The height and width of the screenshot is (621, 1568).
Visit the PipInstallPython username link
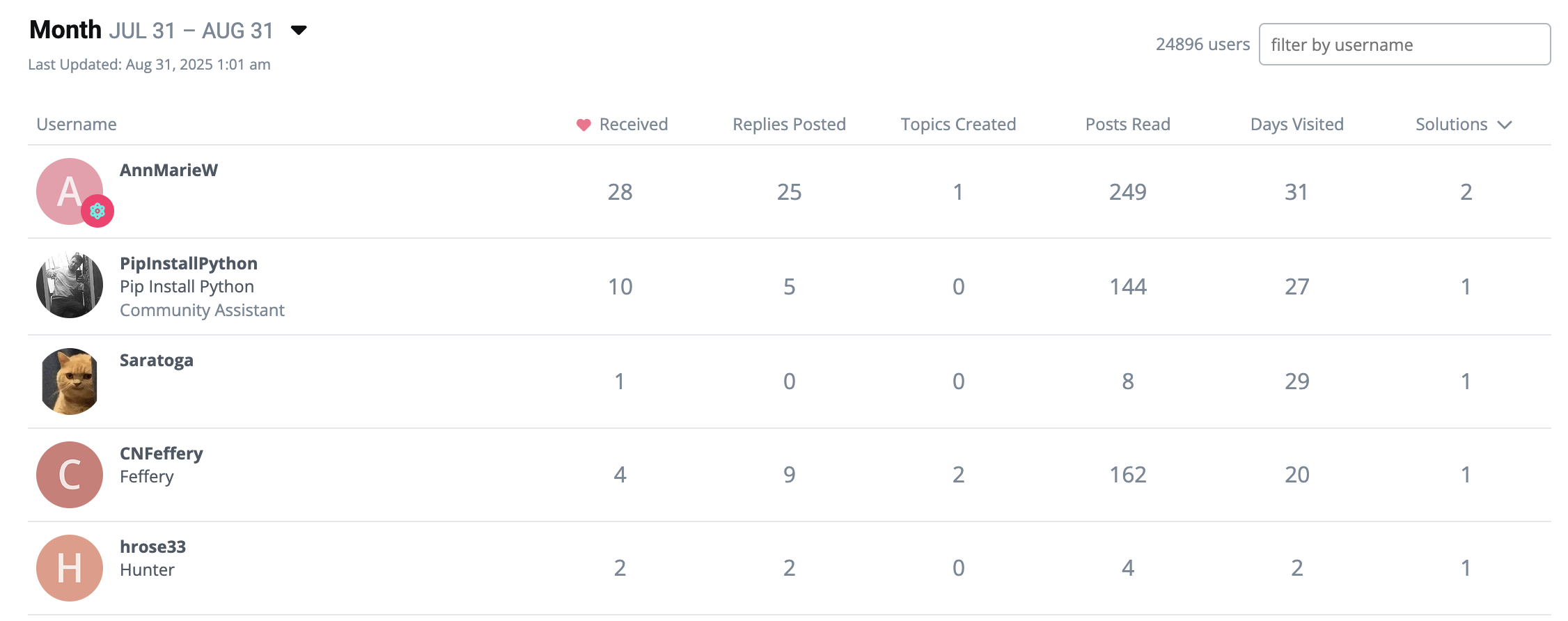click(188, 263)
